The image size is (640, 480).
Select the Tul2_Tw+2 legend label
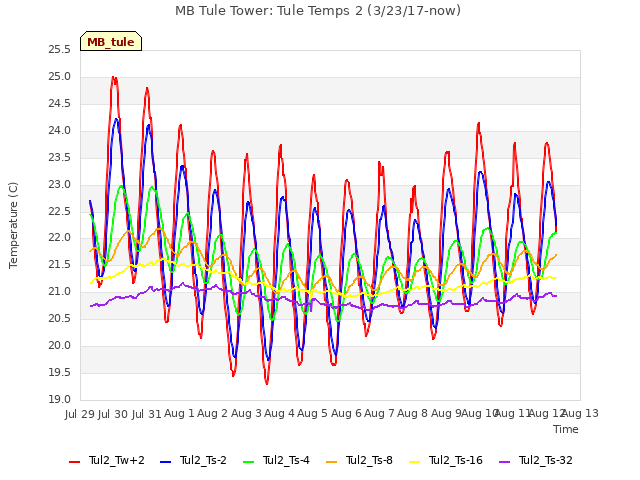click(x=117, y=460)
